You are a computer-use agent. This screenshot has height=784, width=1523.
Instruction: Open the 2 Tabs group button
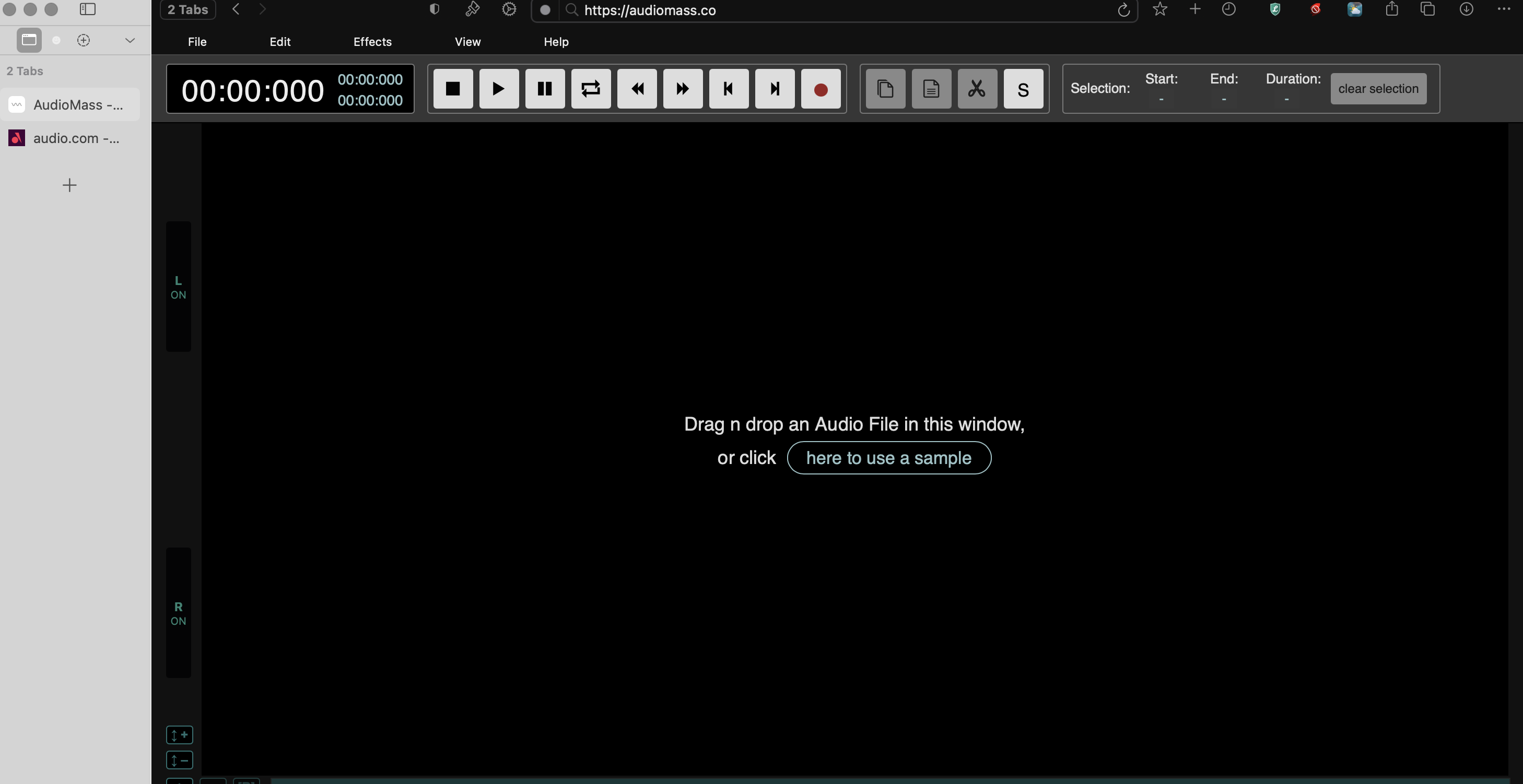[x=188, y=9]
